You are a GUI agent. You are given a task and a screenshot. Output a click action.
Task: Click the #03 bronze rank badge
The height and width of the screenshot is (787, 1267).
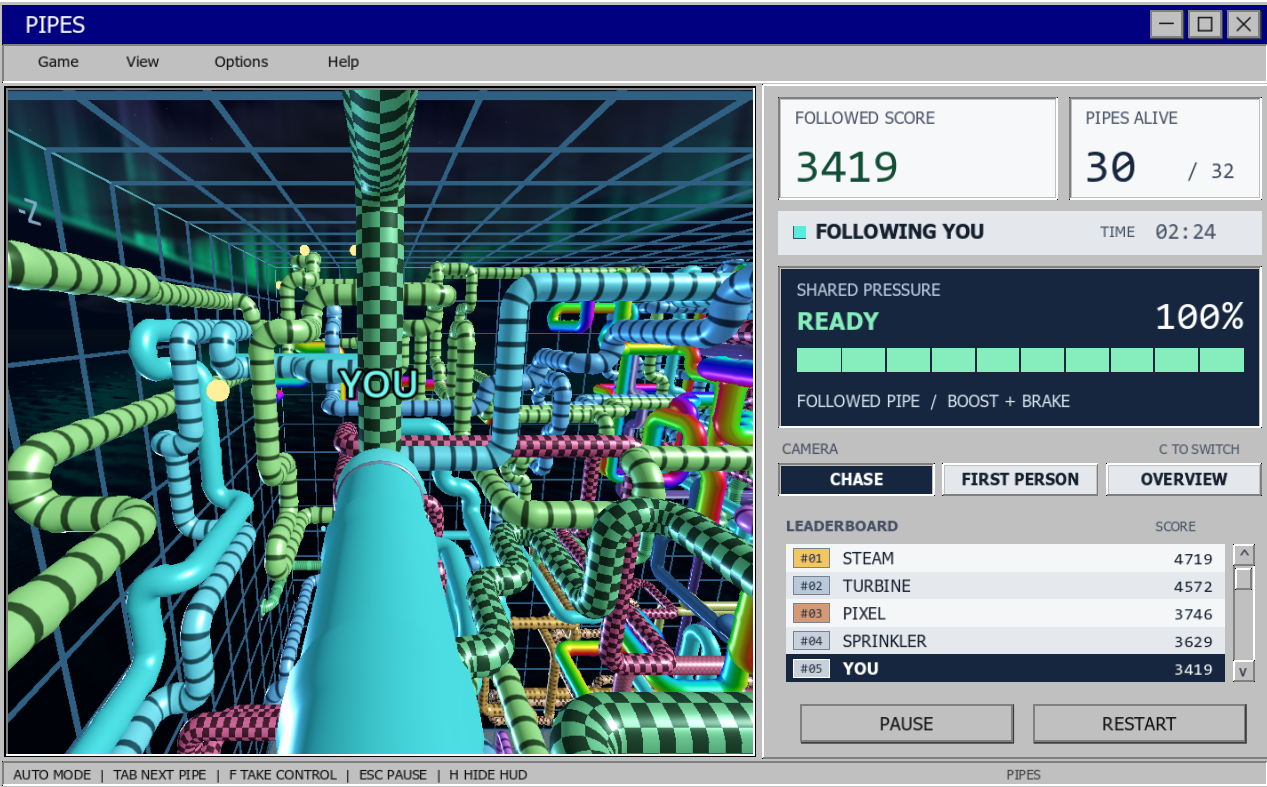tap(811, 614)
